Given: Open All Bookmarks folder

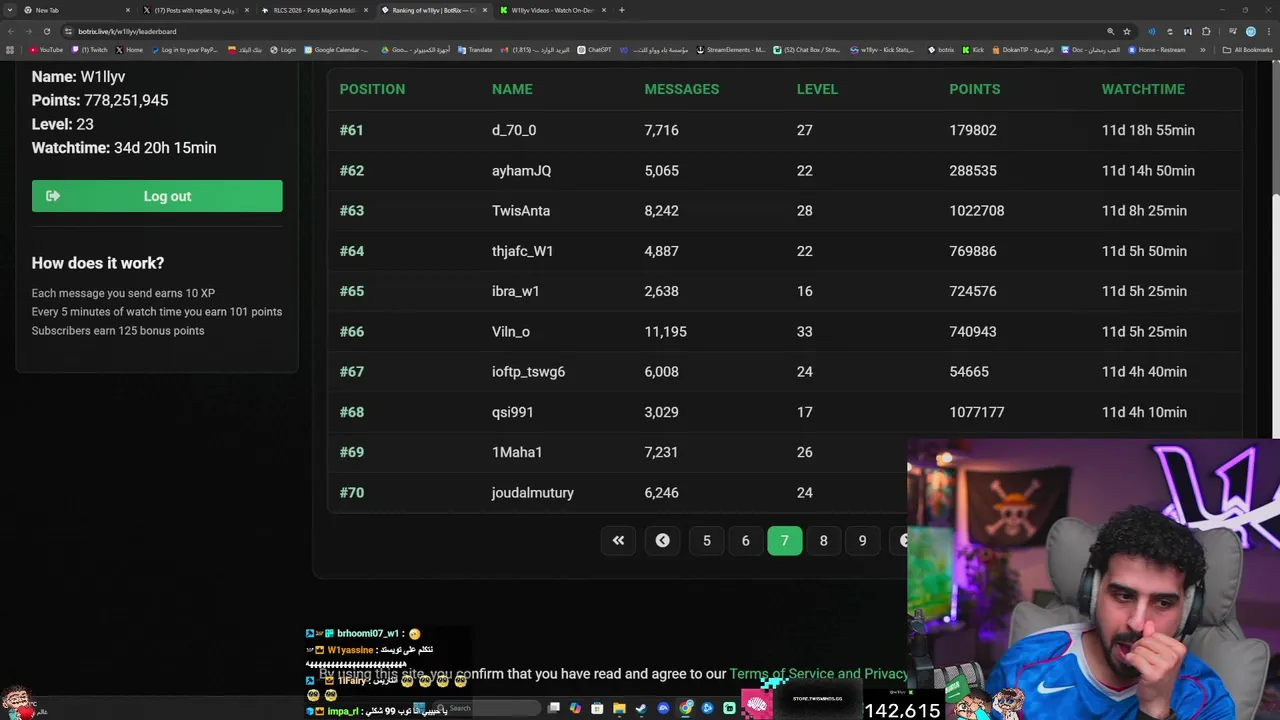Looking at the screenshot, I should (x=1247, y=49).
